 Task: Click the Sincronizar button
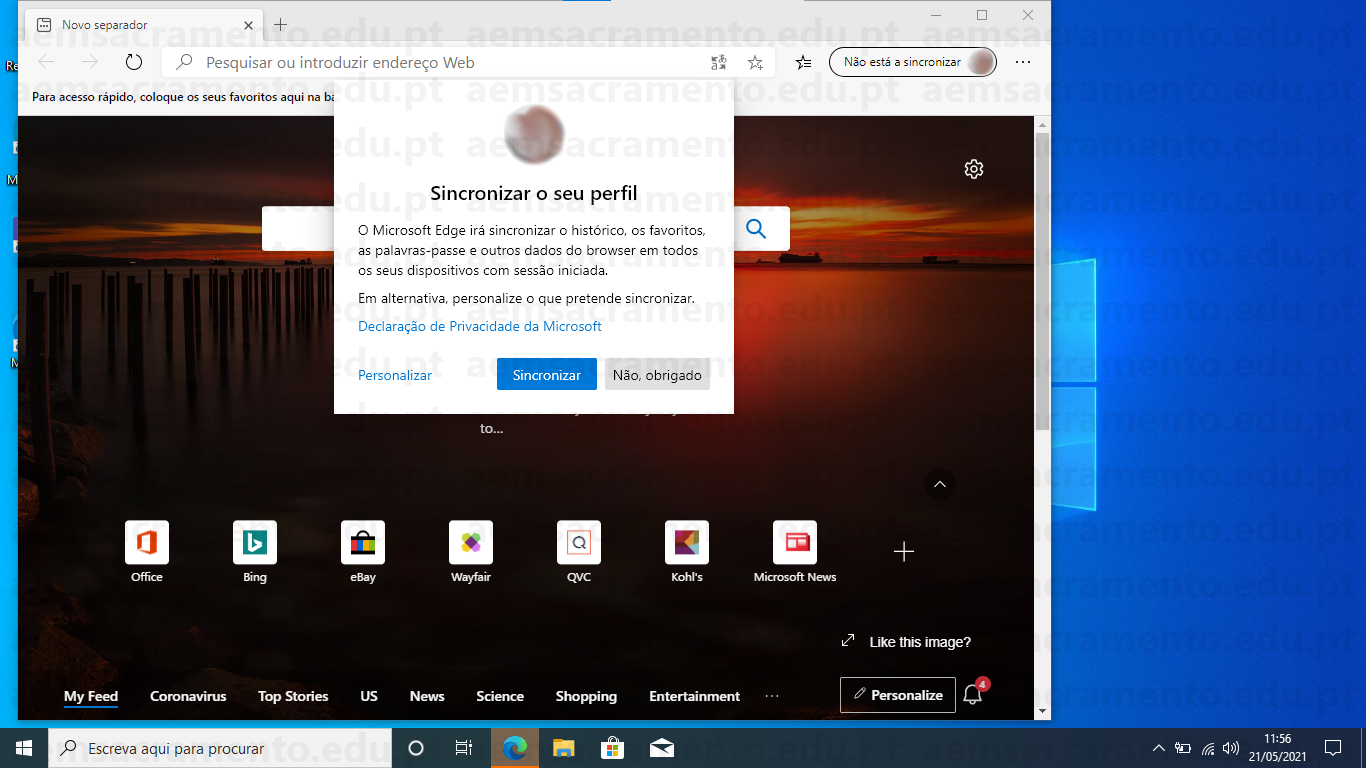coord(546,375)
